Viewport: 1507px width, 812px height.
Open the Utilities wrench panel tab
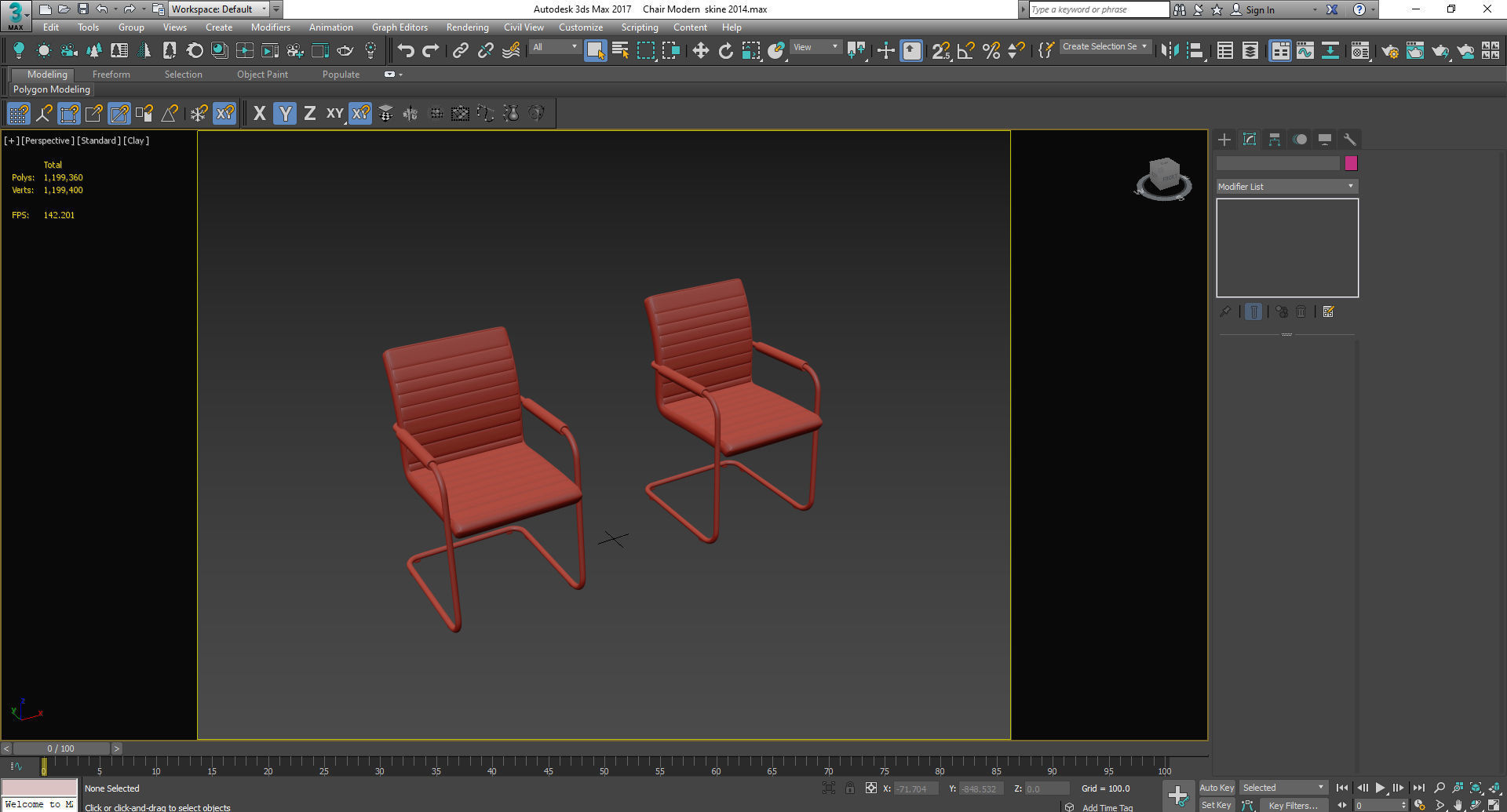pyautogui.click(x=1350, y=140)
